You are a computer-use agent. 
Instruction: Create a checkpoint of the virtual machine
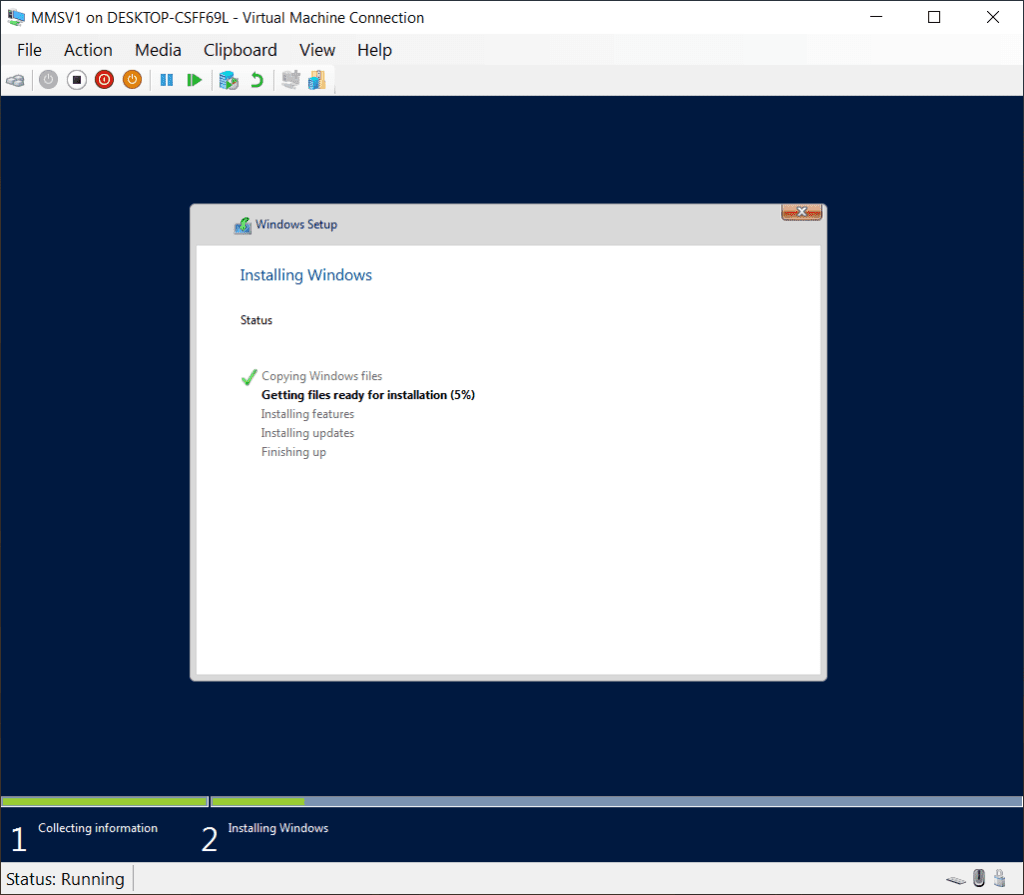coord(229,80)
